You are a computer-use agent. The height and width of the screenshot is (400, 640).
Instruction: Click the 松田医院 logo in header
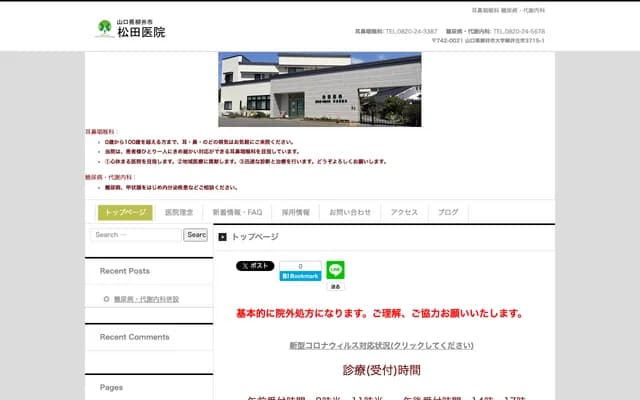point(131,29)
